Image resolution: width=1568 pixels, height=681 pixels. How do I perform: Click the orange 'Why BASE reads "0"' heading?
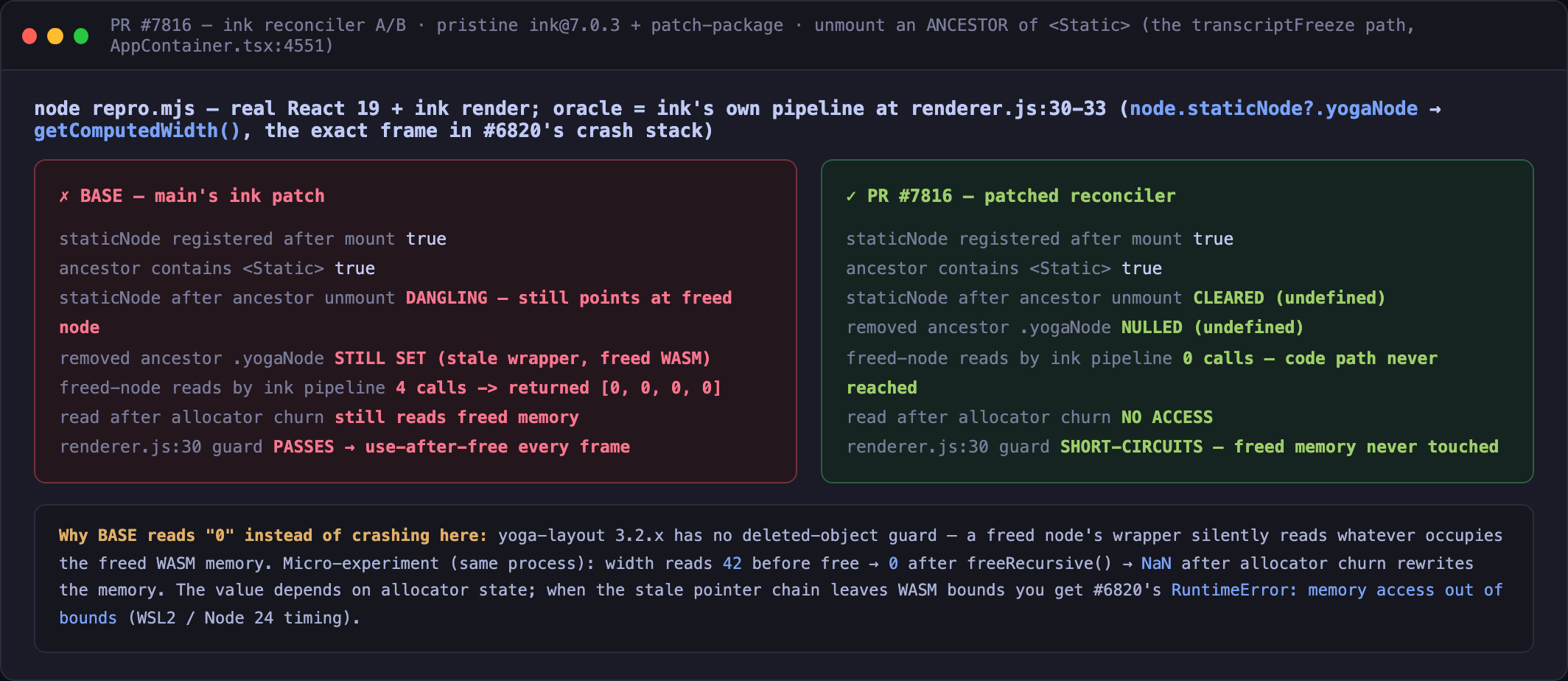point(273,535)
